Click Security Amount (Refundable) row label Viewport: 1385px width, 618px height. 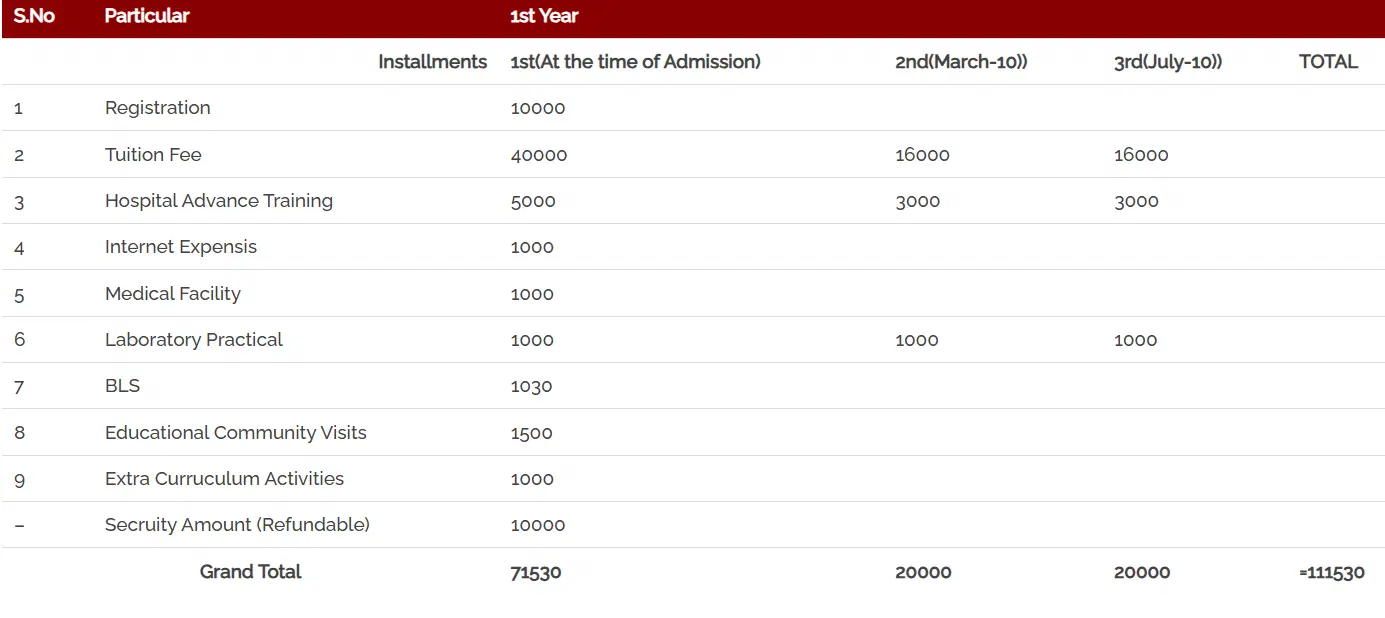(x=237, y=525)
